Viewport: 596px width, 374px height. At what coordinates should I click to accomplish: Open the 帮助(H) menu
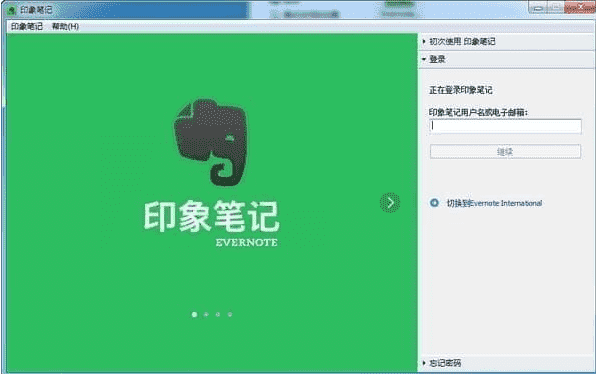coord(65,26)
